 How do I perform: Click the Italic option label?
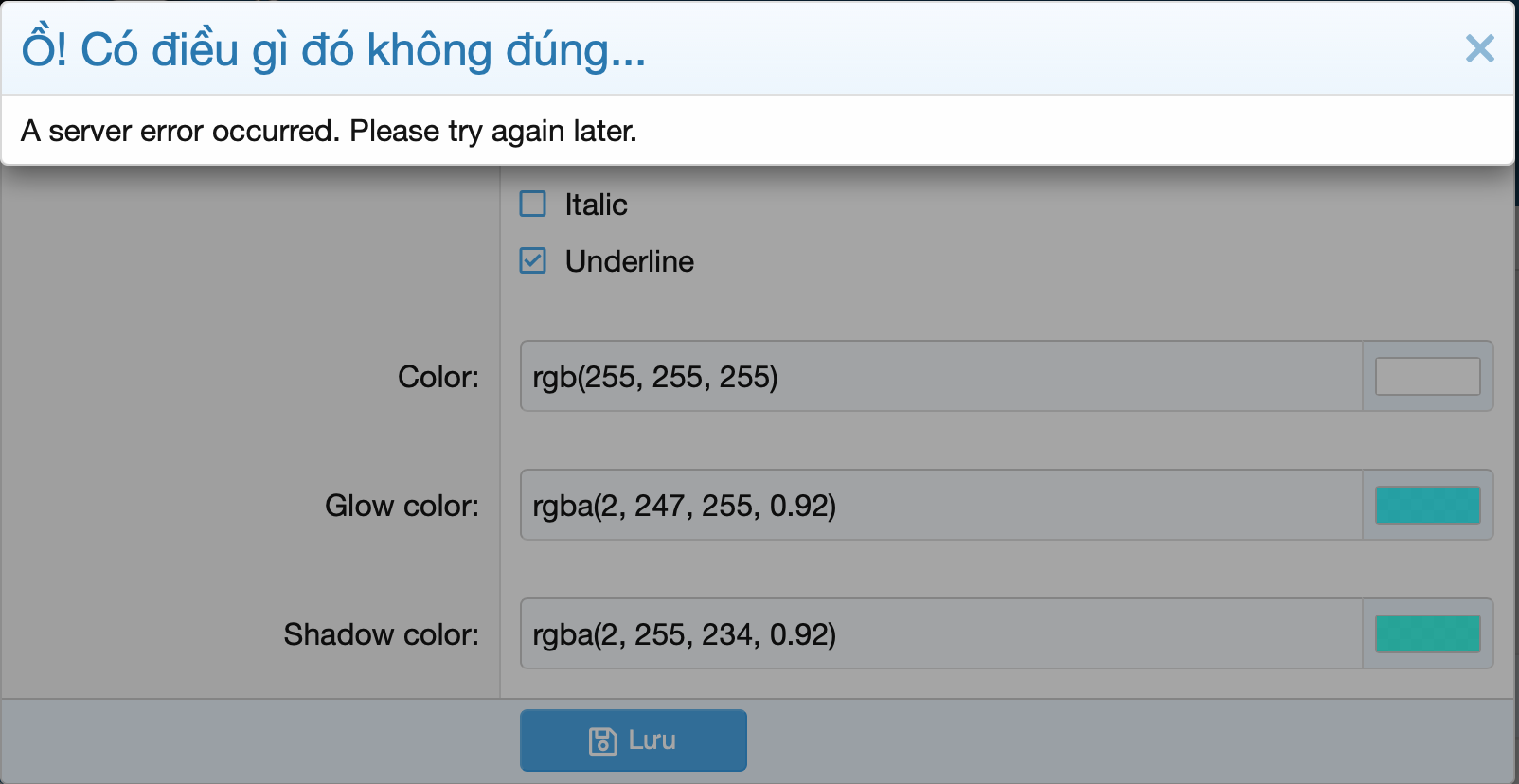[x=596, y=205]
